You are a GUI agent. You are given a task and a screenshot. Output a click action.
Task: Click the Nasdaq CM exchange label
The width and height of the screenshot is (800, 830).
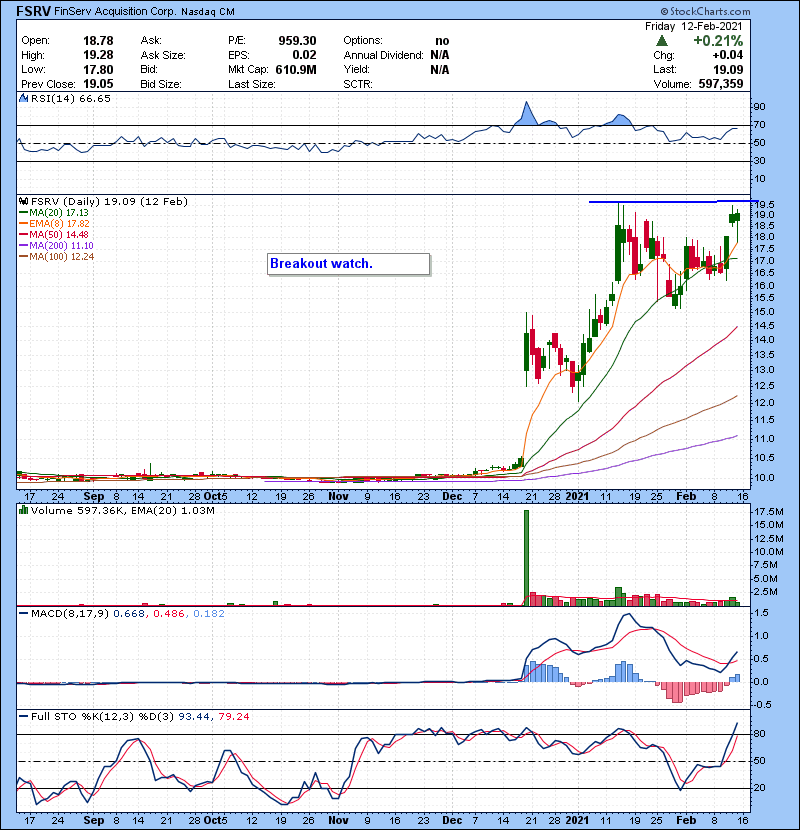click(x=208, y=11)
